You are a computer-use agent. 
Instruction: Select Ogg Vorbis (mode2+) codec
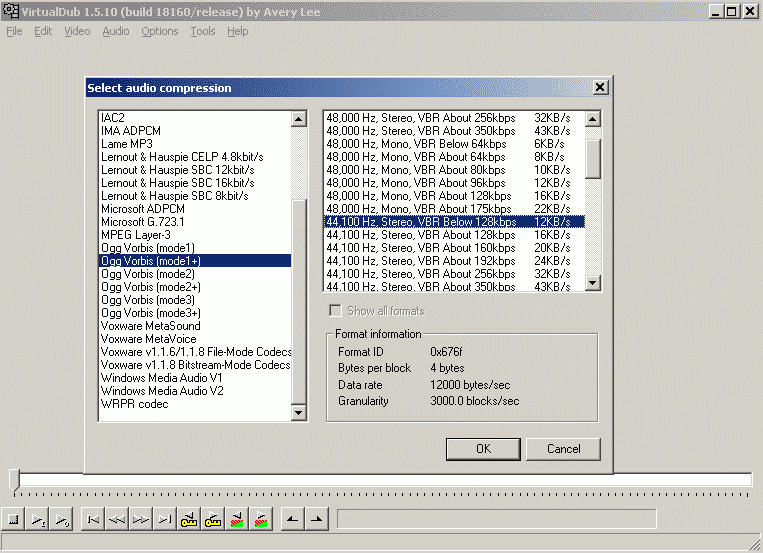point(195,287)
